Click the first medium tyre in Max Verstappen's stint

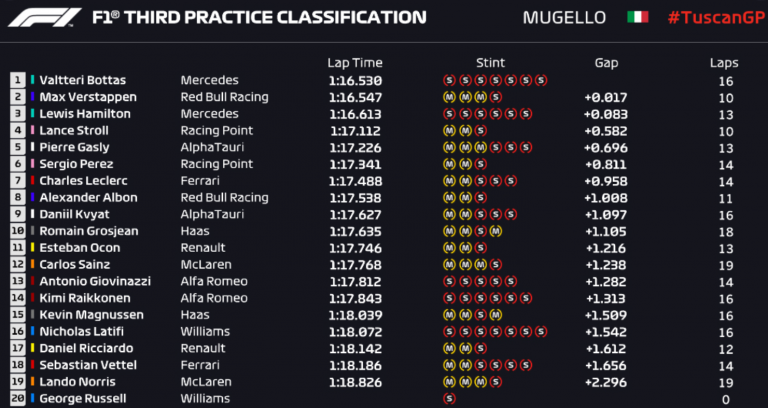[447, 97]
